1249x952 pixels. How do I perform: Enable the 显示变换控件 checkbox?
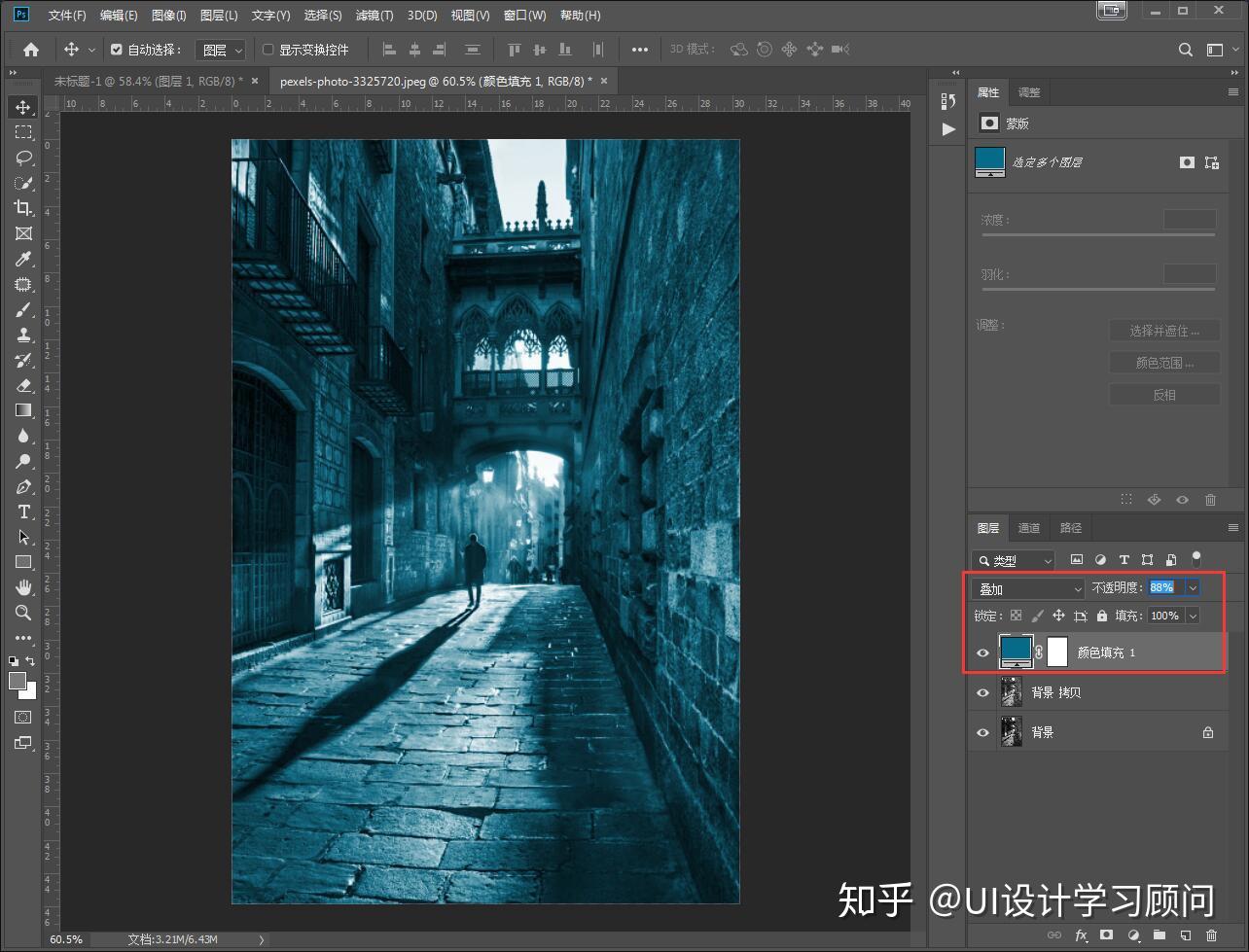[268, 50]
